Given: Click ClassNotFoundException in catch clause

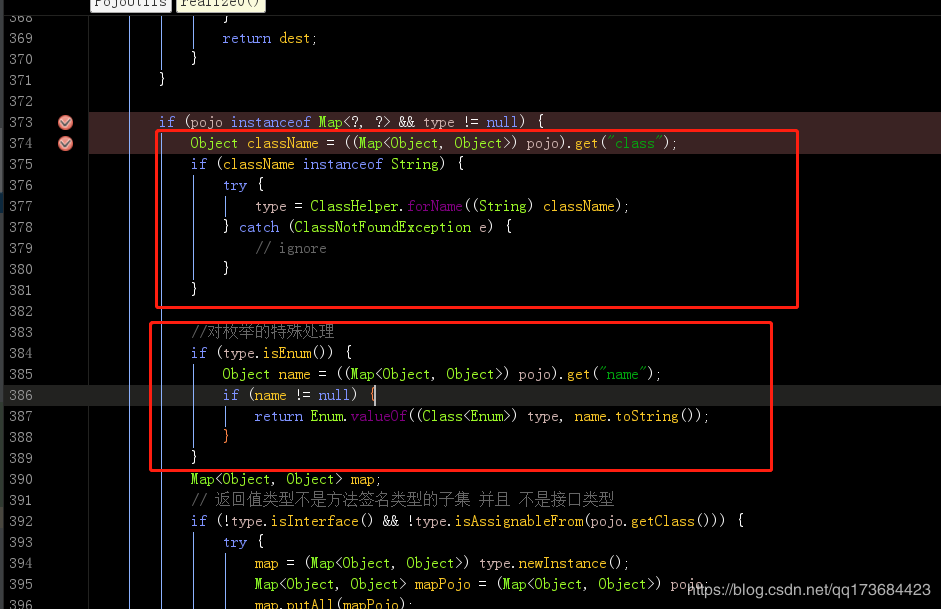Looking at the screenshot, I should [x=382, y=227].
